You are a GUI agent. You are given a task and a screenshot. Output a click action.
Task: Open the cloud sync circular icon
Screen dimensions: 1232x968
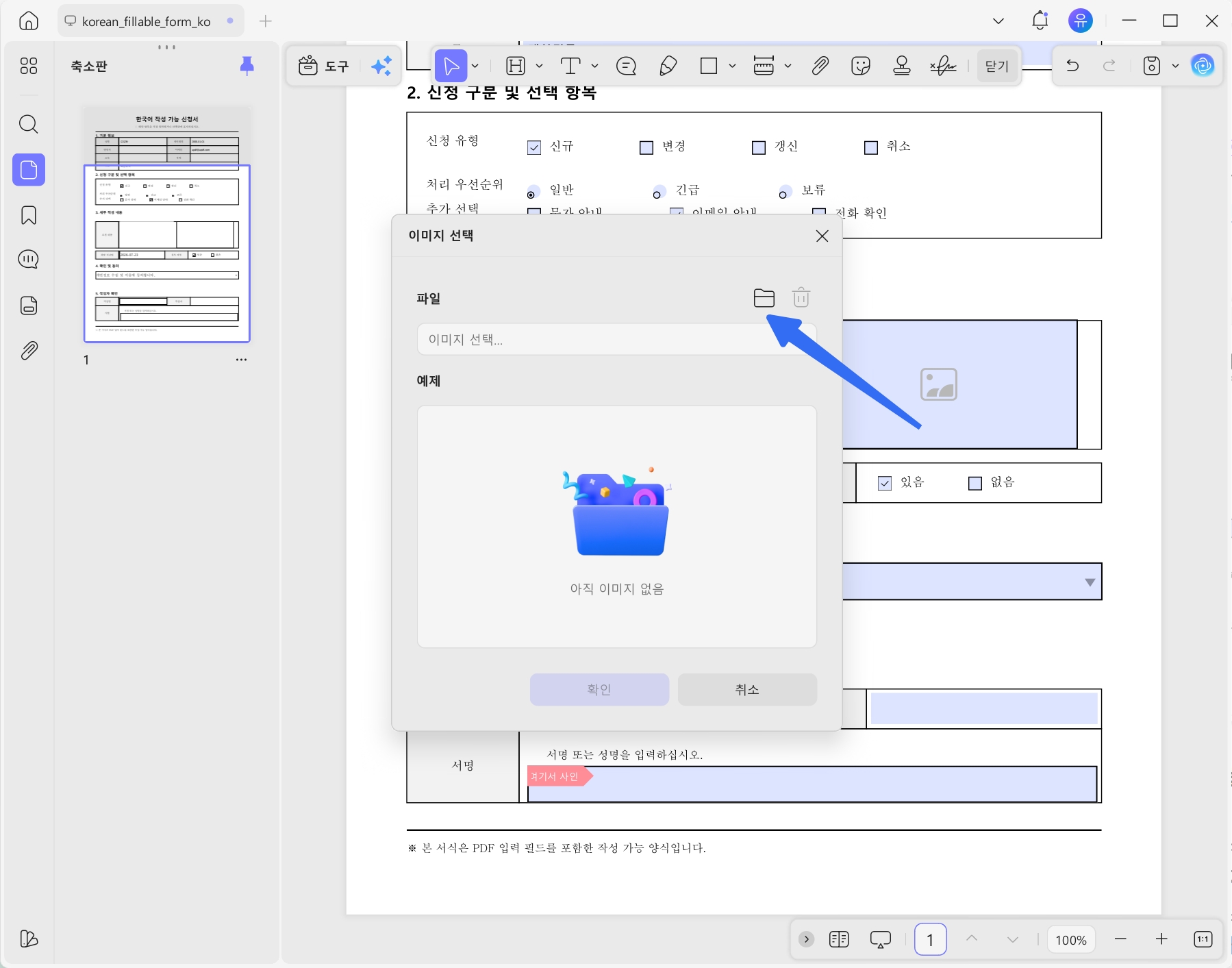tap(1203, 66)
